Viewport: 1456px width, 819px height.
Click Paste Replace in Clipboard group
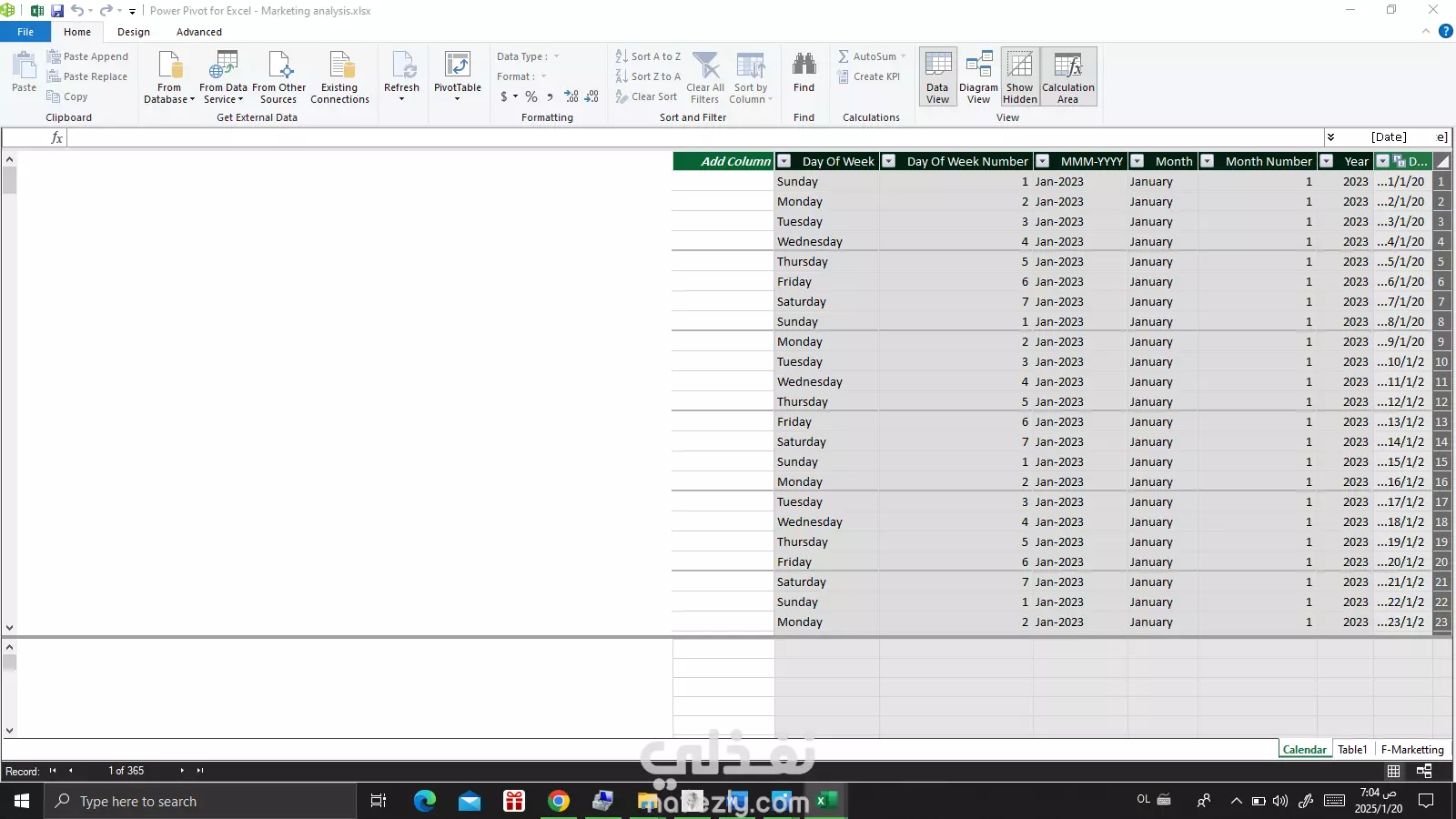(86, 76)
